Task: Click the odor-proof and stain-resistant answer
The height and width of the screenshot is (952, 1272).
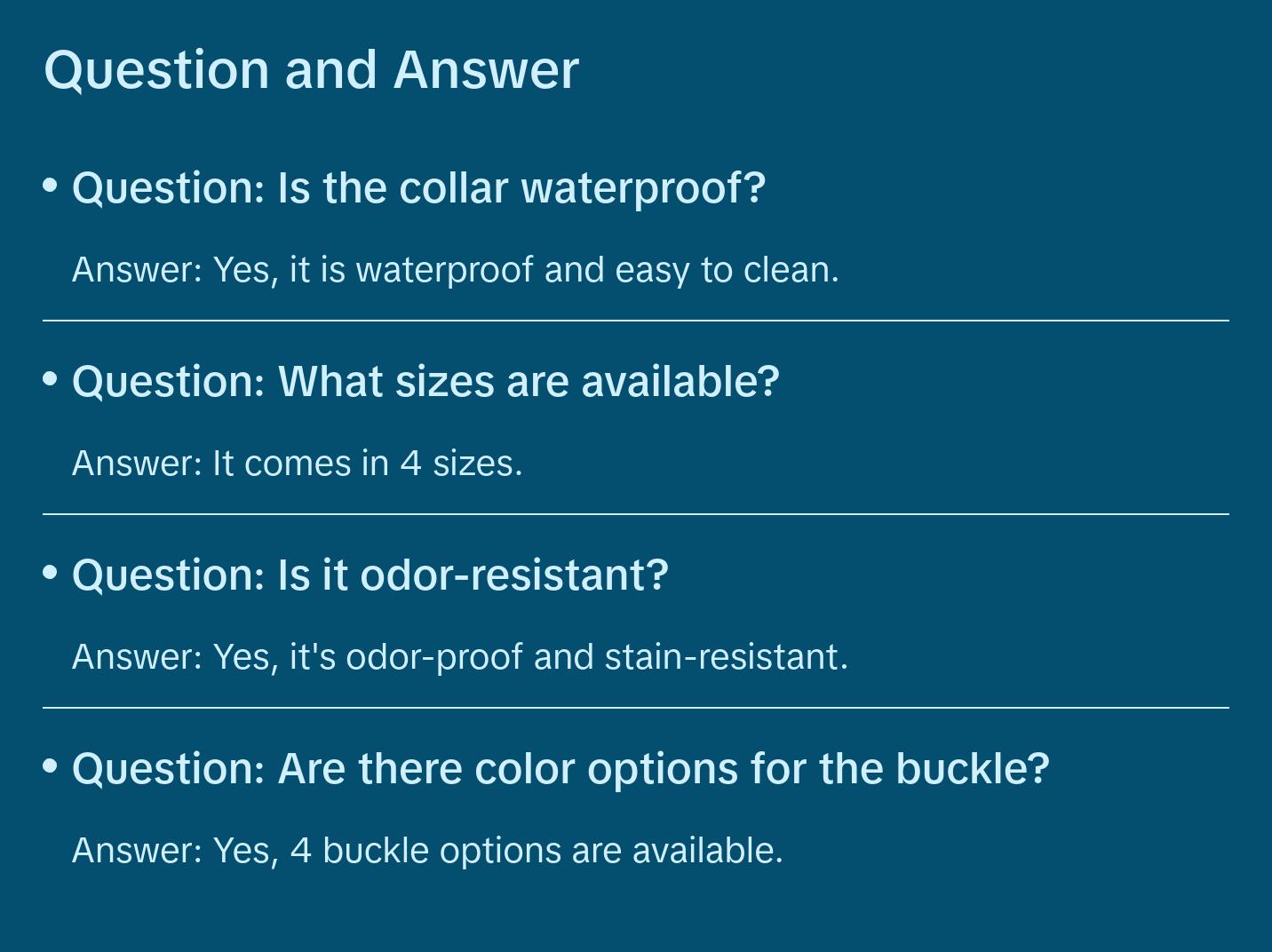Action: point(459,657)
